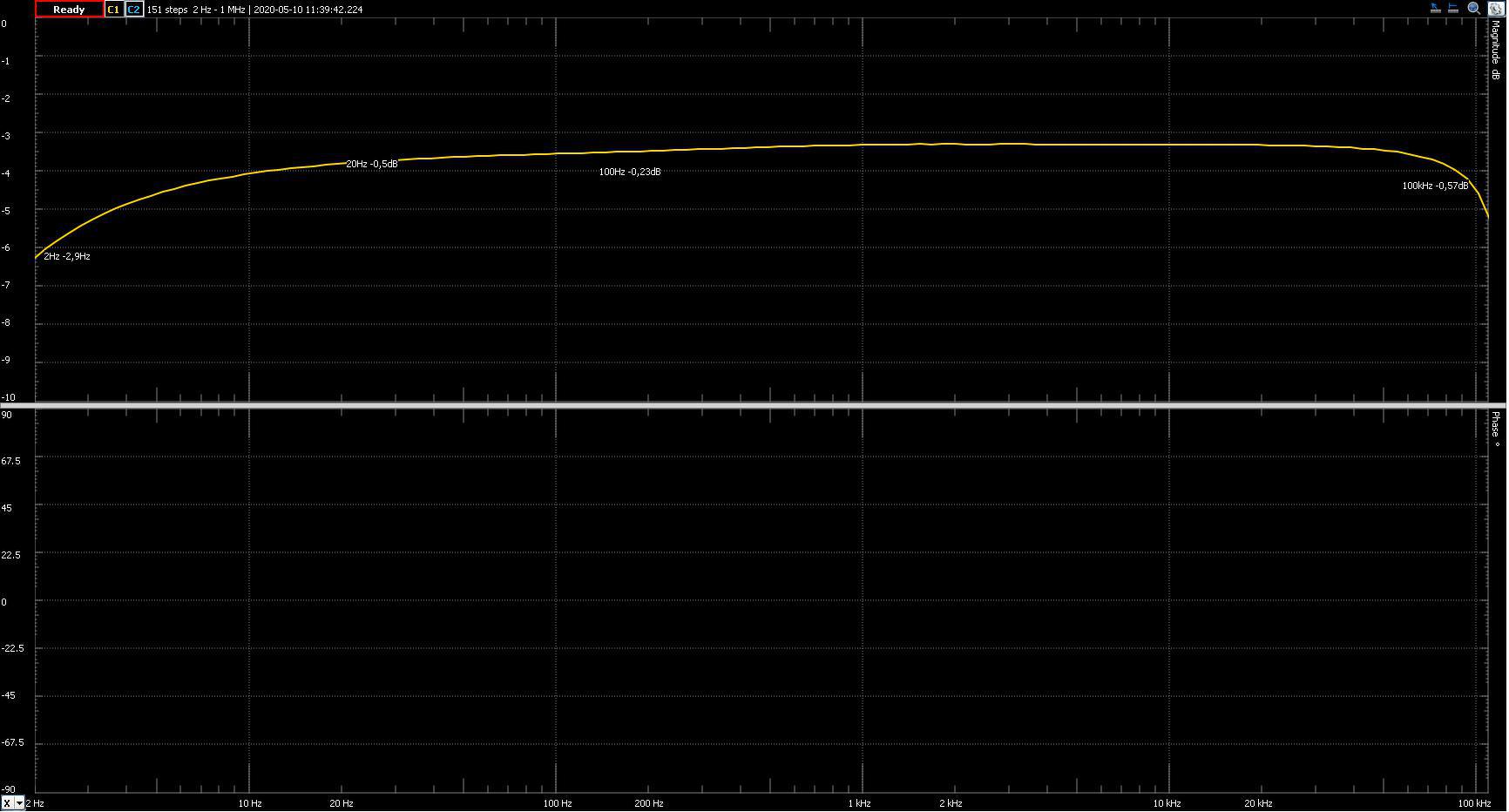Click the '2Hz -2,9Hz' annotation

coord(67,257)
